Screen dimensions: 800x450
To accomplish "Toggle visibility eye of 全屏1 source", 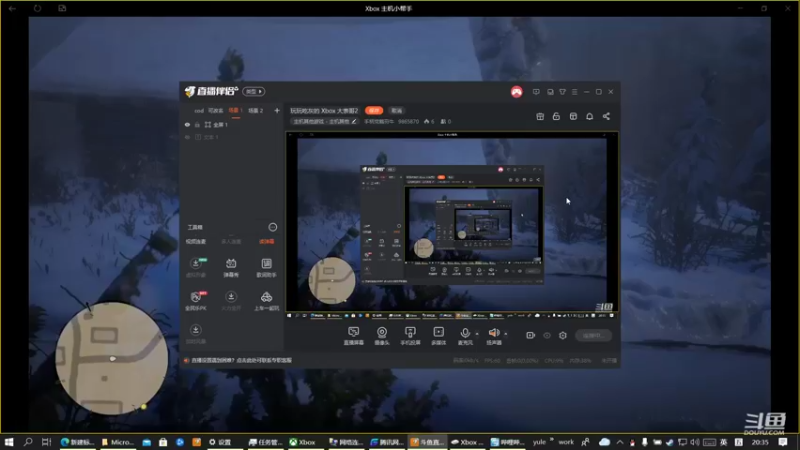I will pos(187,124).
